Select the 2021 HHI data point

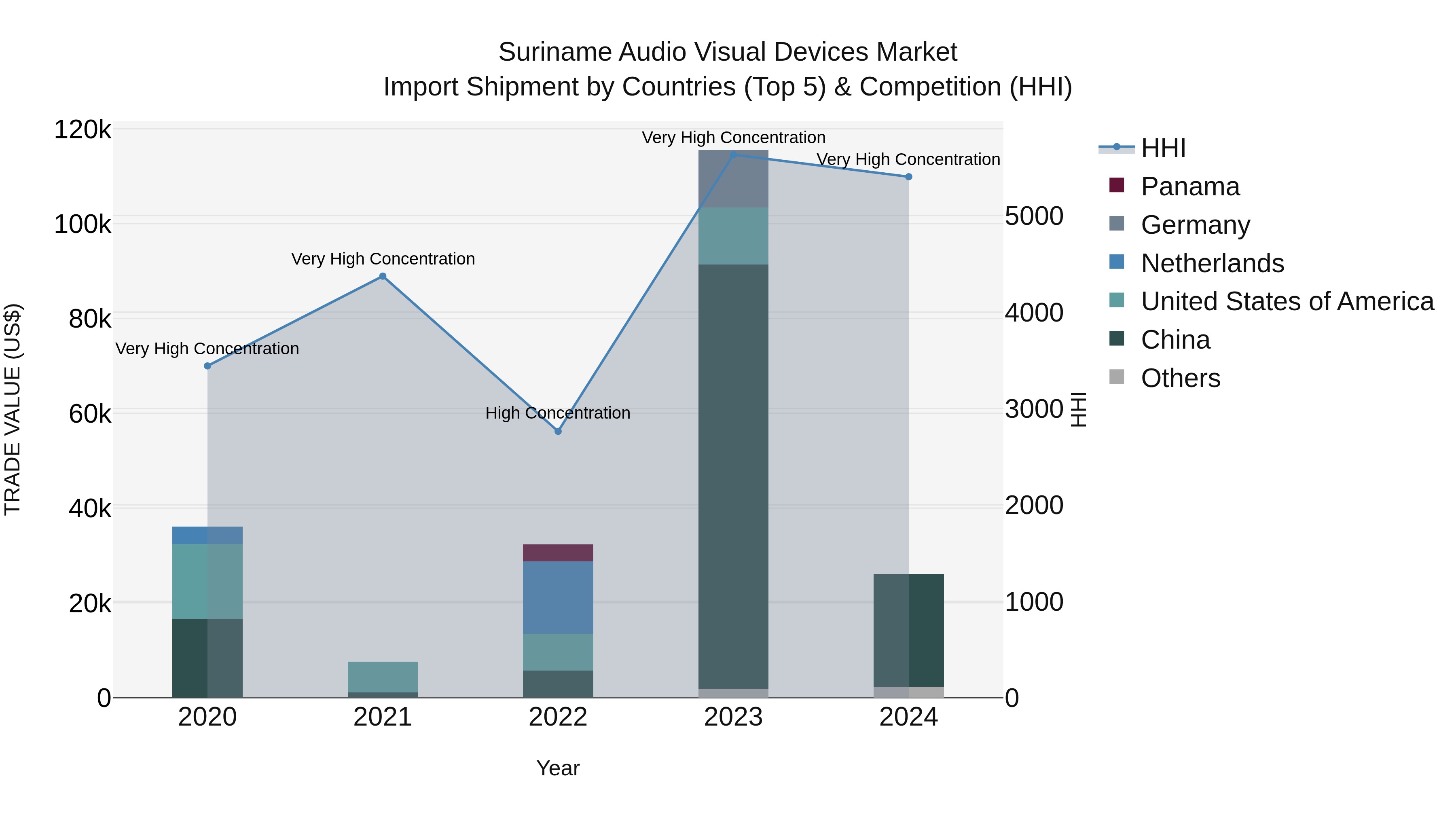tap(383, 276)
